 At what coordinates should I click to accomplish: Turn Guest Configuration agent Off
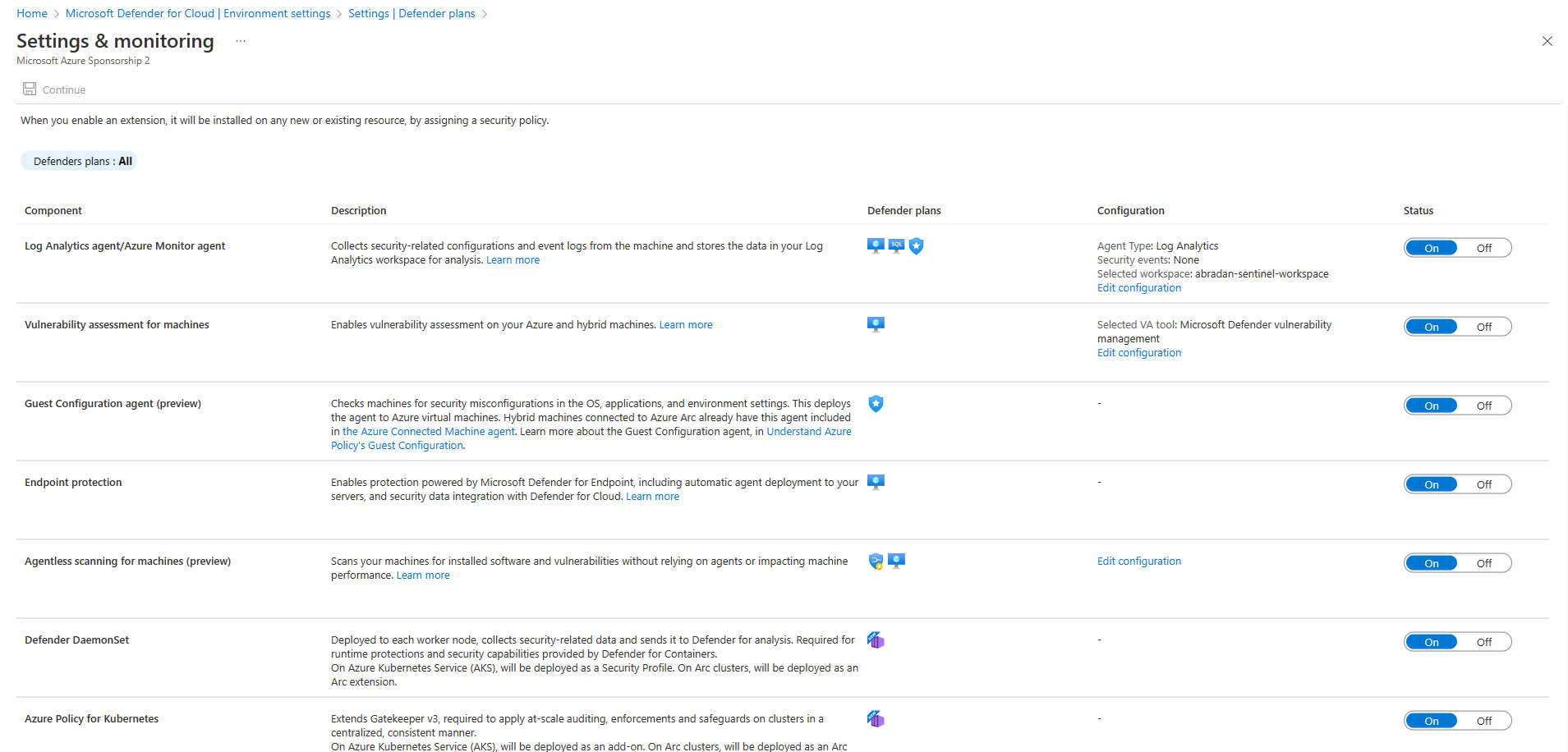point(1484,406)
